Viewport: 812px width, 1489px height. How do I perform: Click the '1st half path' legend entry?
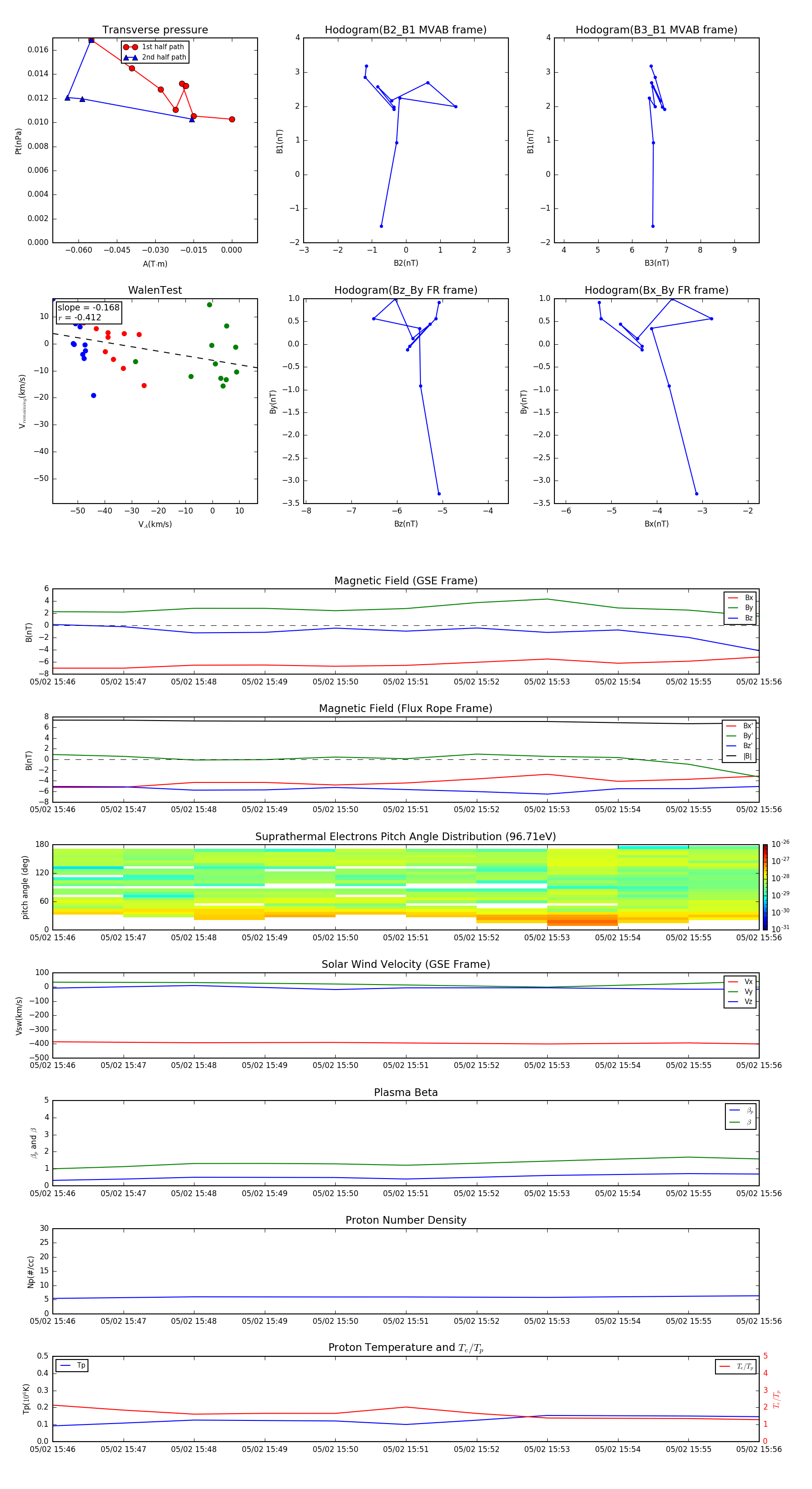(x=154, y=47)
